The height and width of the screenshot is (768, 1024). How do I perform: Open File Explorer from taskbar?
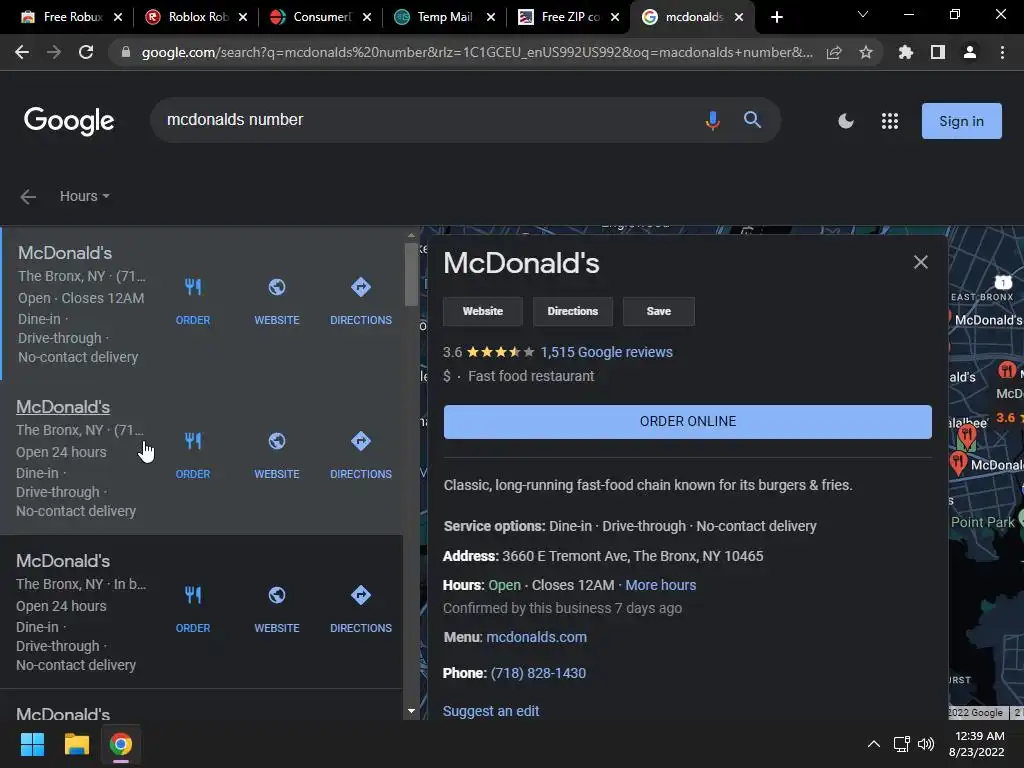click(76, 744)
